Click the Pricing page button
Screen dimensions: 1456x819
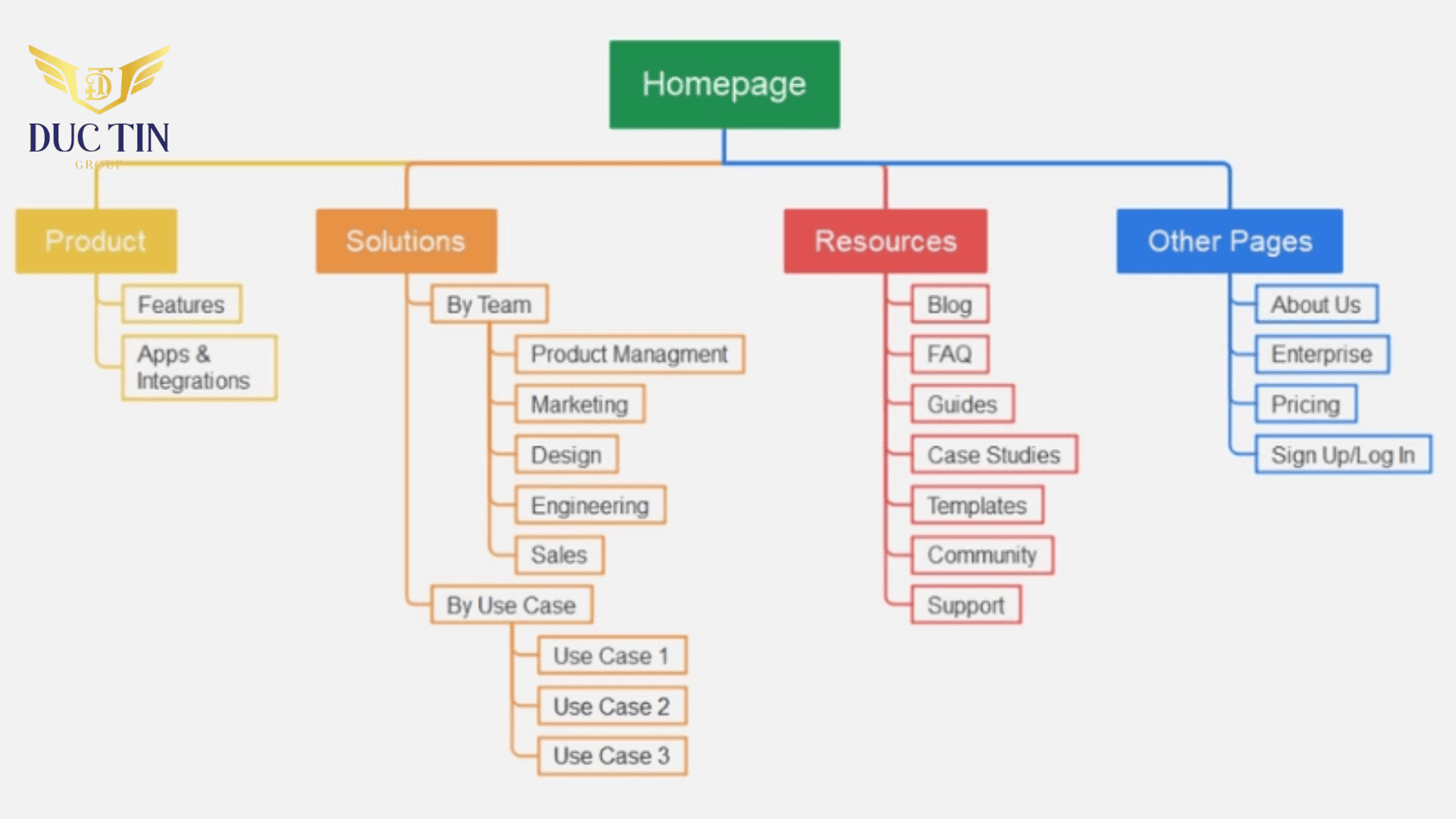coord(1305,404)
